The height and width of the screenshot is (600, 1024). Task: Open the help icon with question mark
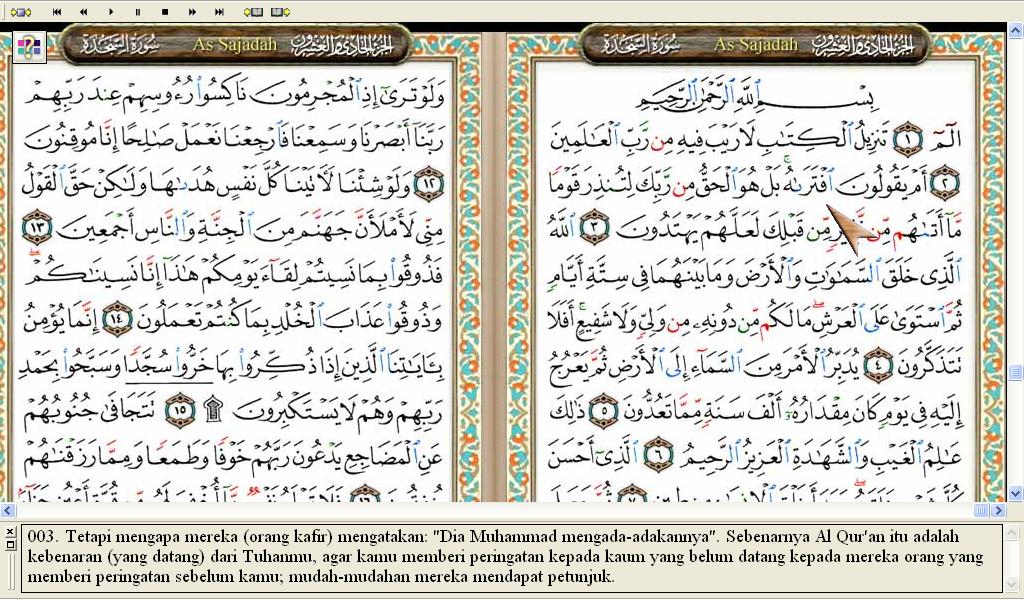coord(29,47)
